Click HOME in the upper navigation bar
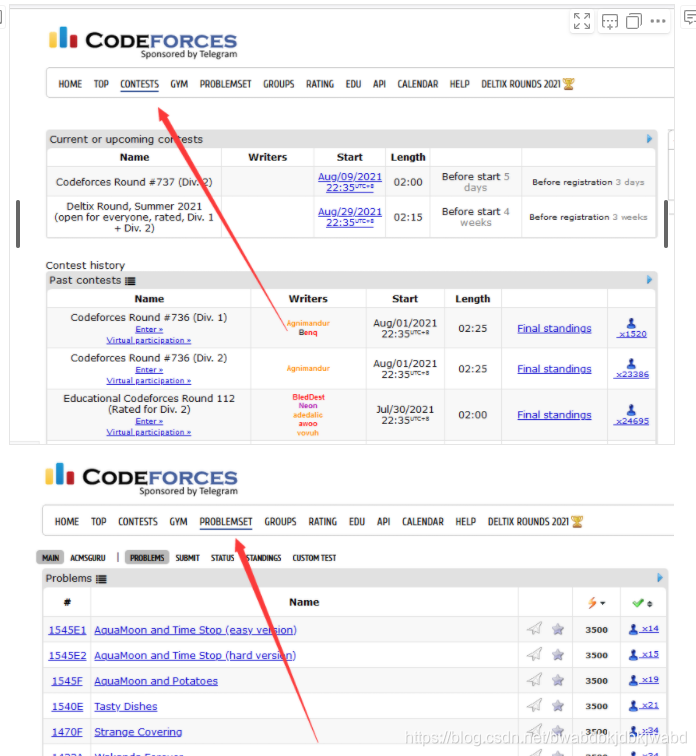The width and height of the screenshot is (696, 756). (x=70, y=84)
